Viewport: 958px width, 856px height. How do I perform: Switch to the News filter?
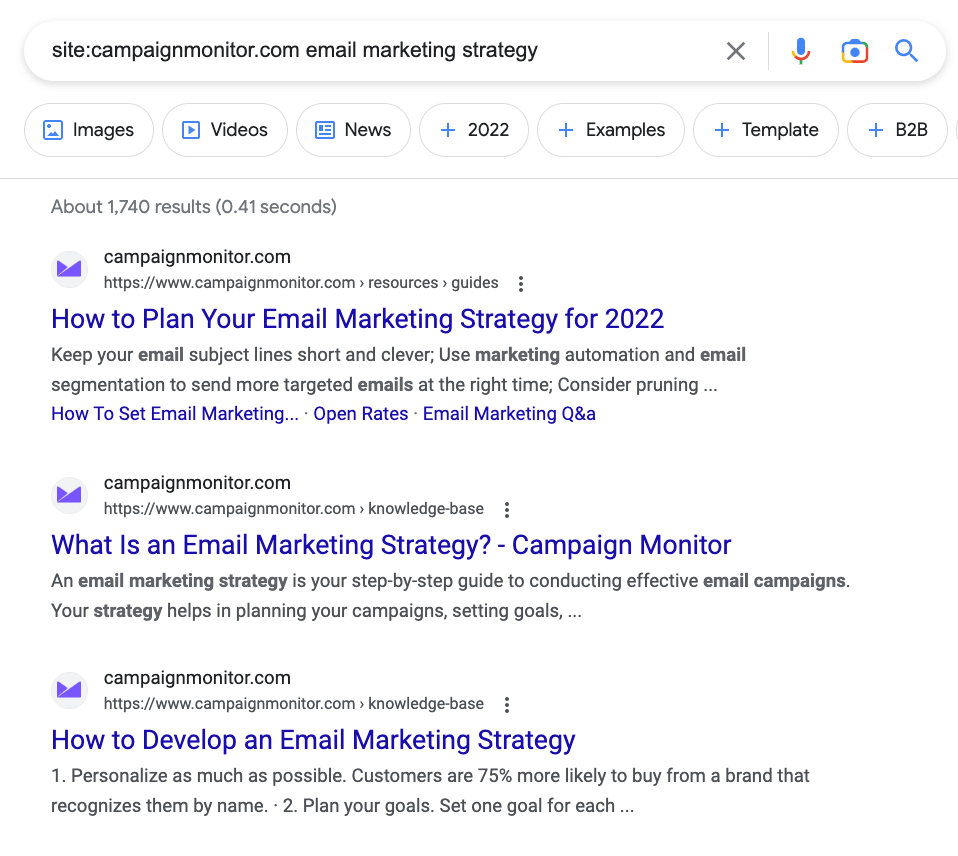[x=353, y=130]
